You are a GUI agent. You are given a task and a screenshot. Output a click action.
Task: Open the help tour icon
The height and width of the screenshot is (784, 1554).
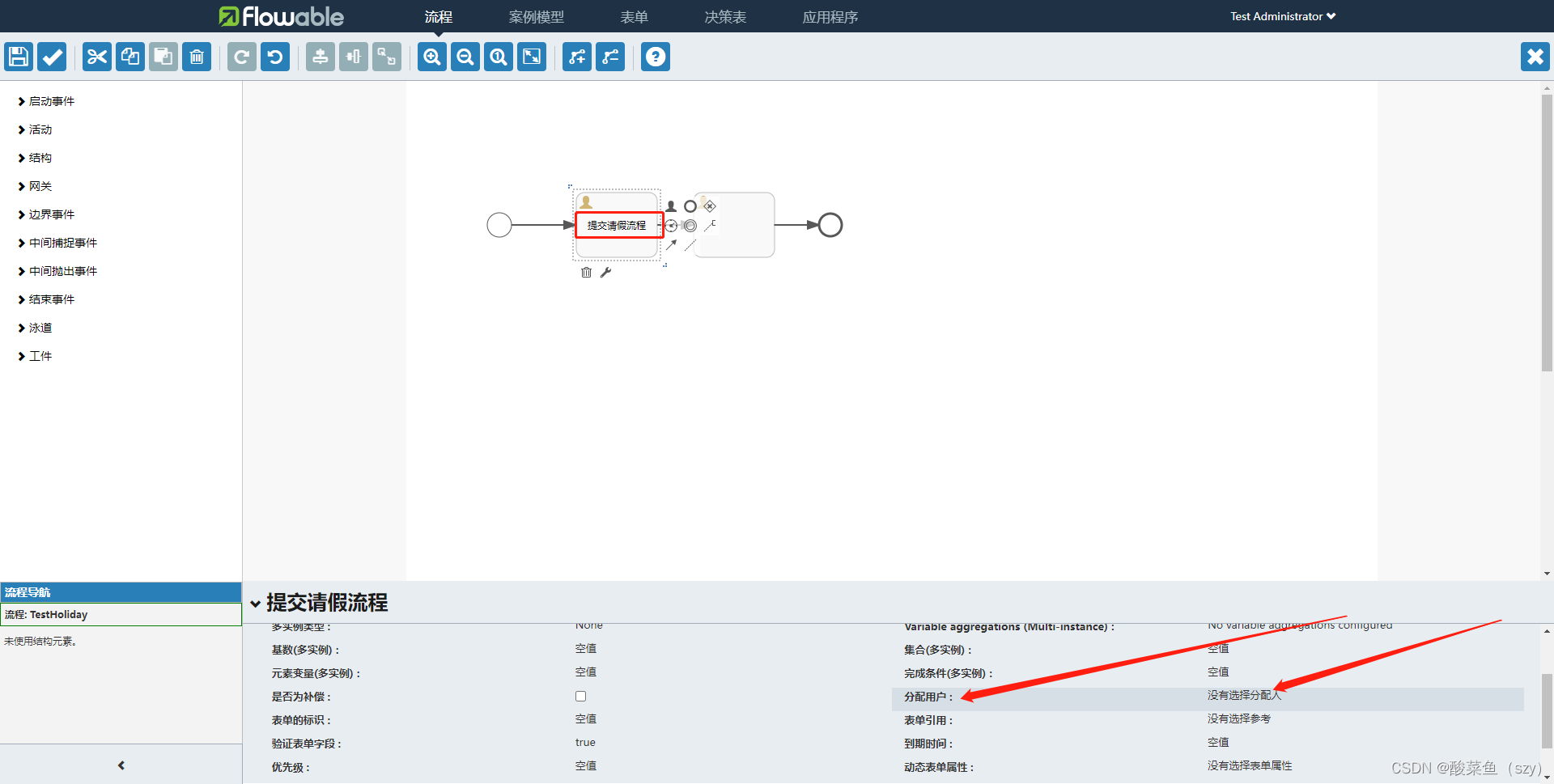tap(656, 57)
